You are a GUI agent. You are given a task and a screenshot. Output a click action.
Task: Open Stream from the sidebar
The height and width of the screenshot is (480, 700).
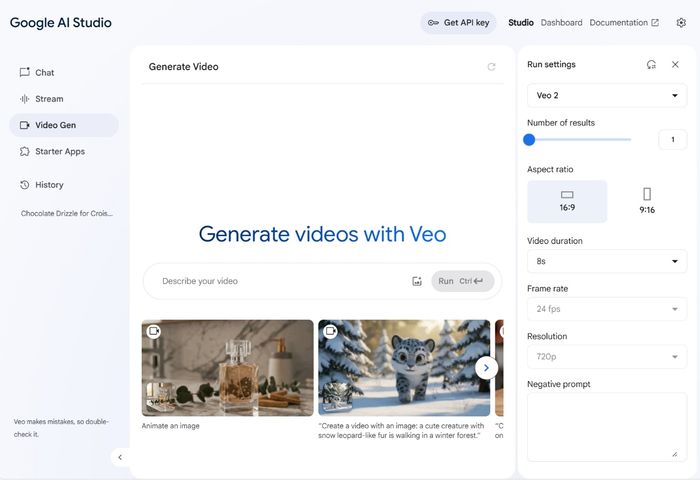point(49,99)
